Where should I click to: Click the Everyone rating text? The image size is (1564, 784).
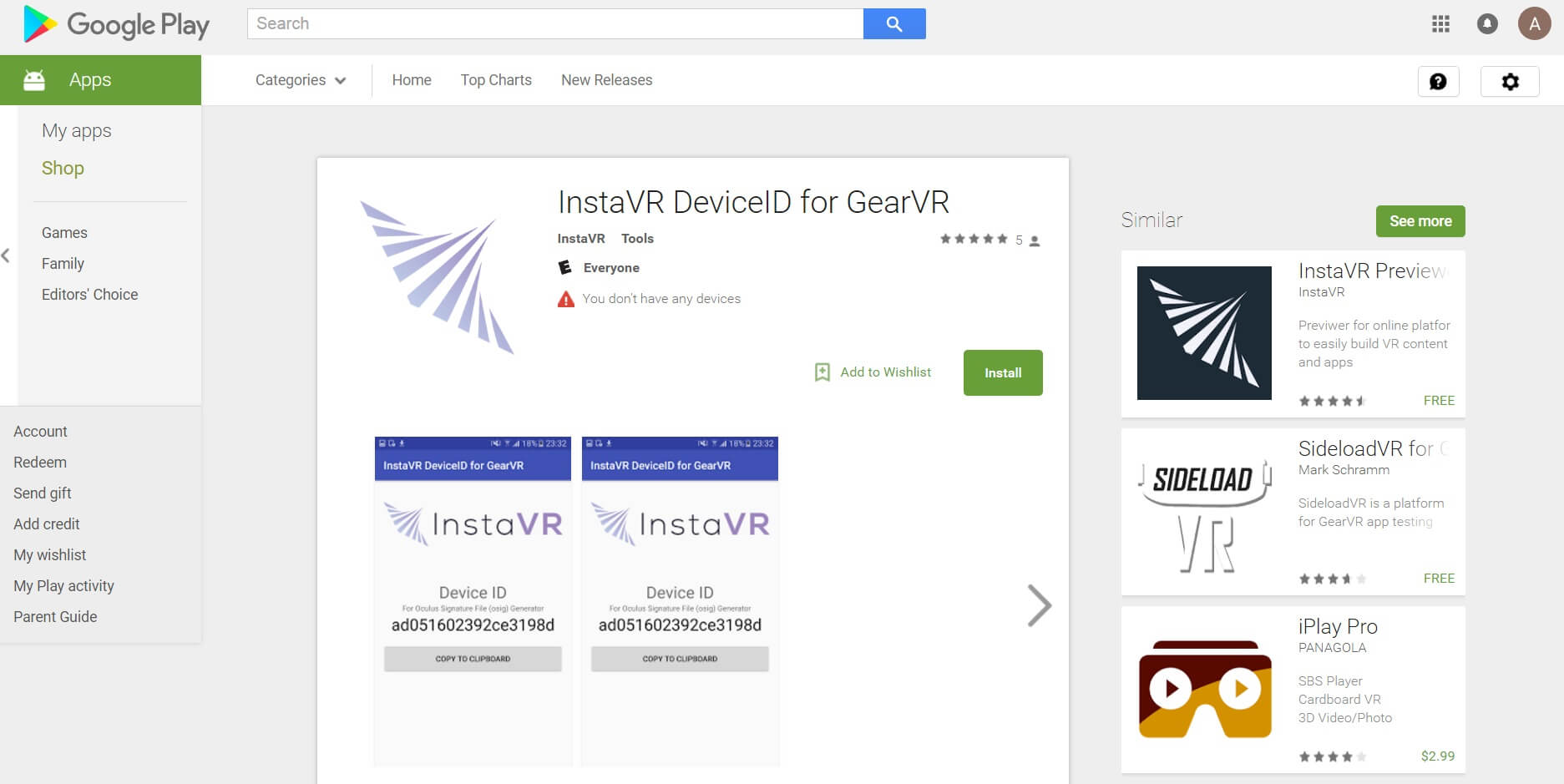[611, 268]
